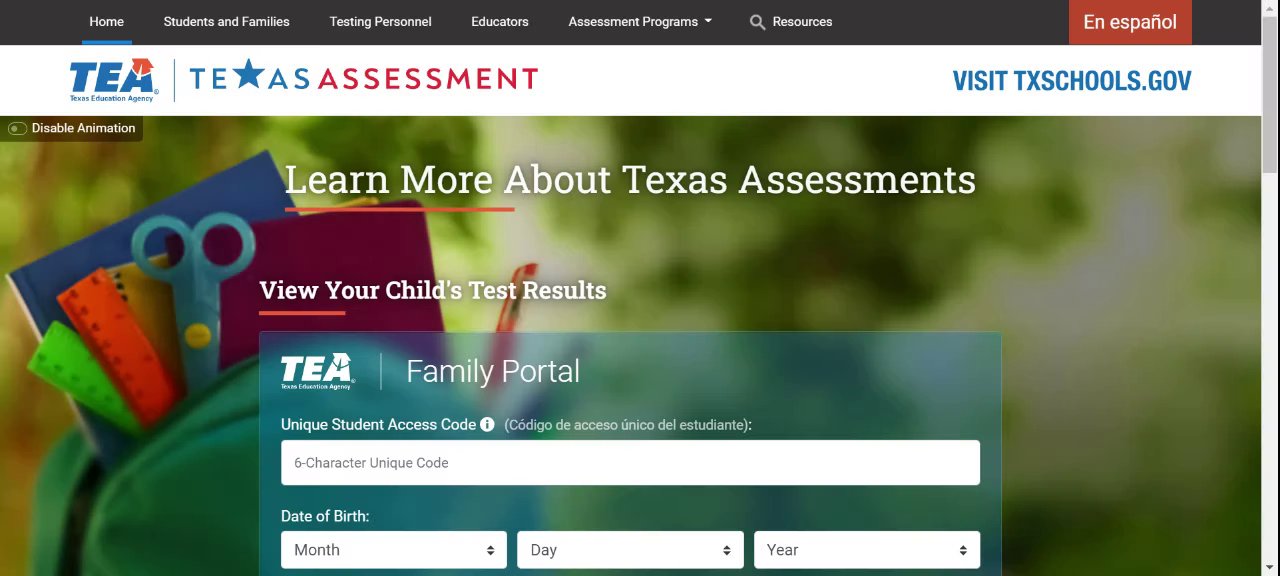The height and width of the screenshot is (576, 1280).
Task: Click the Resources search magnifier icon
Action: point(758,22)
